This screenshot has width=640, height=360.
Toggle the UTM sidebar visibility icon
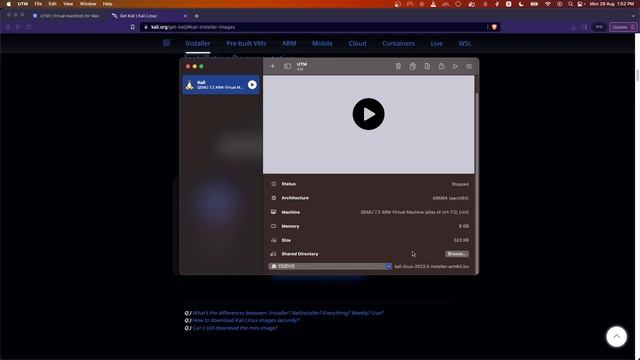click(x=287, y=66)
